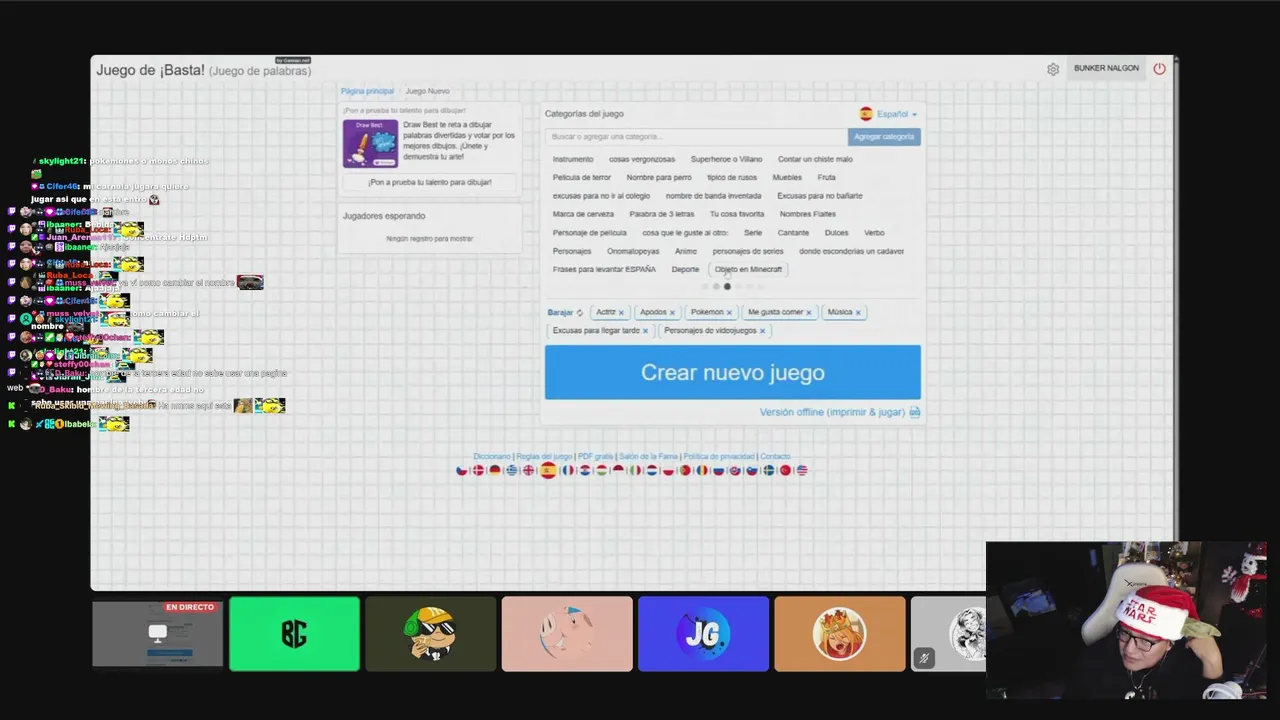Remove the Actriz category chip
Viewport: 1280px width, 720px height.
(621, 313)
